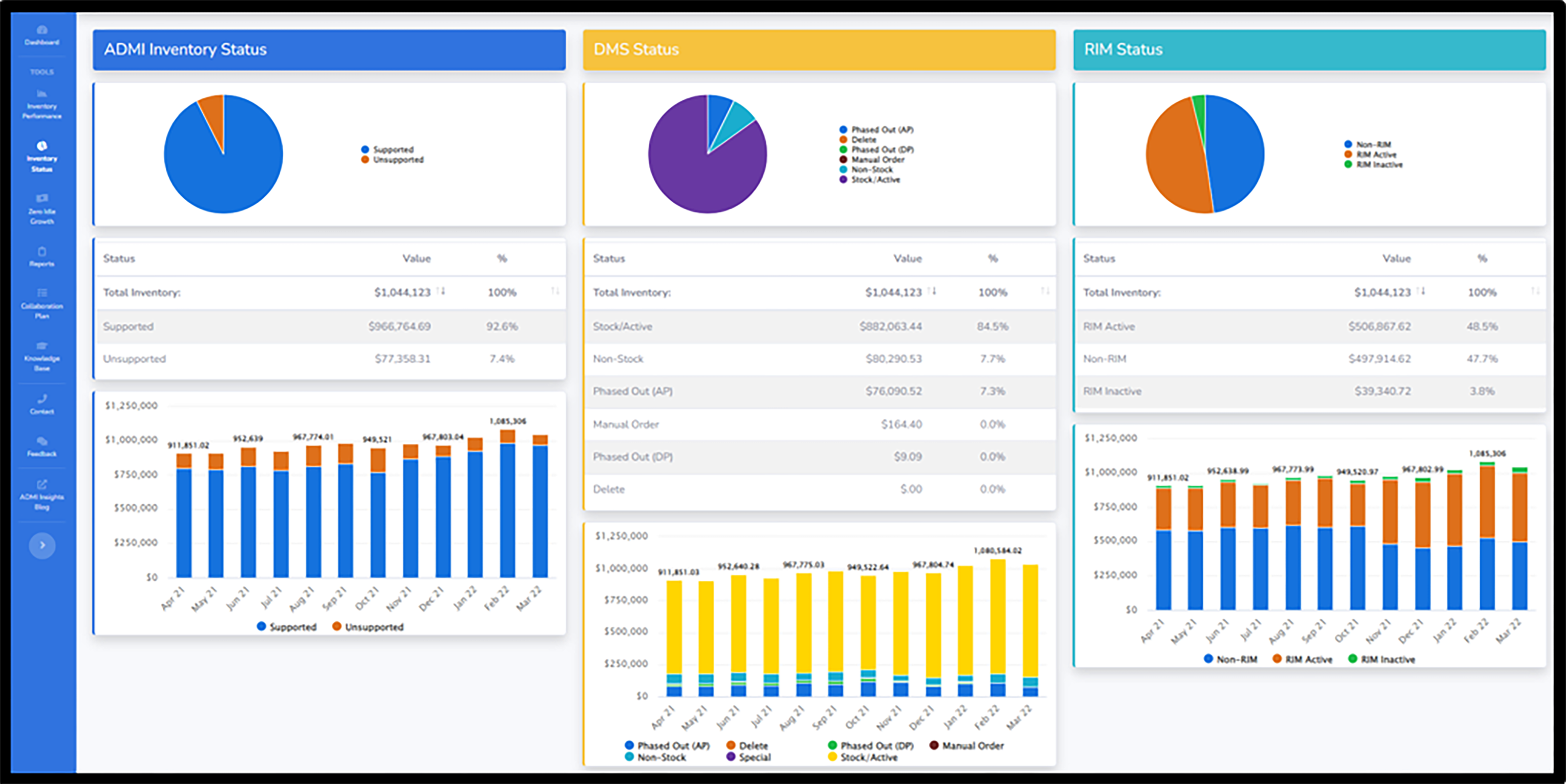Screen dimensions: 1566x784
Task: Toggle Non-Stock series in DMS bar legend
Action: point(655,757)
